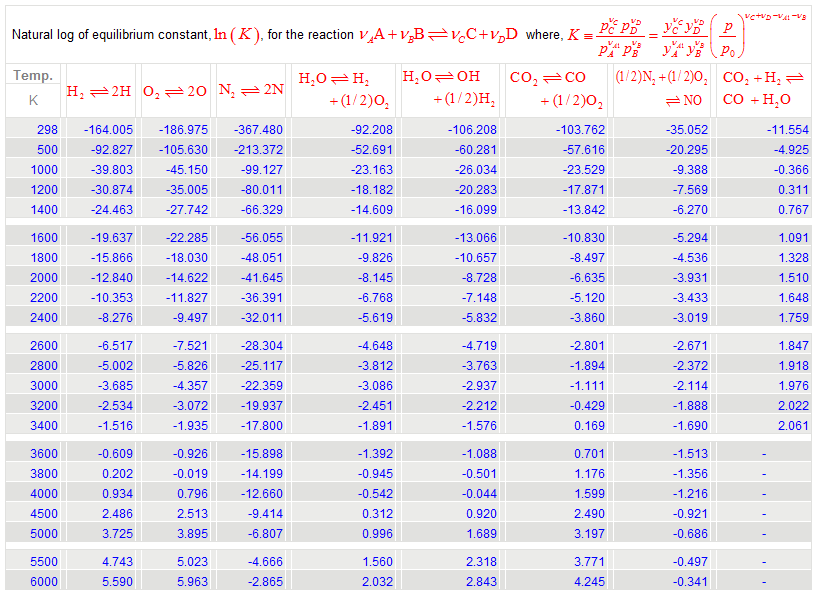This screenshot has width=817, height=595.
Task: Click value -7.148 in the 2200 row
Action: (x=479, y=298)
